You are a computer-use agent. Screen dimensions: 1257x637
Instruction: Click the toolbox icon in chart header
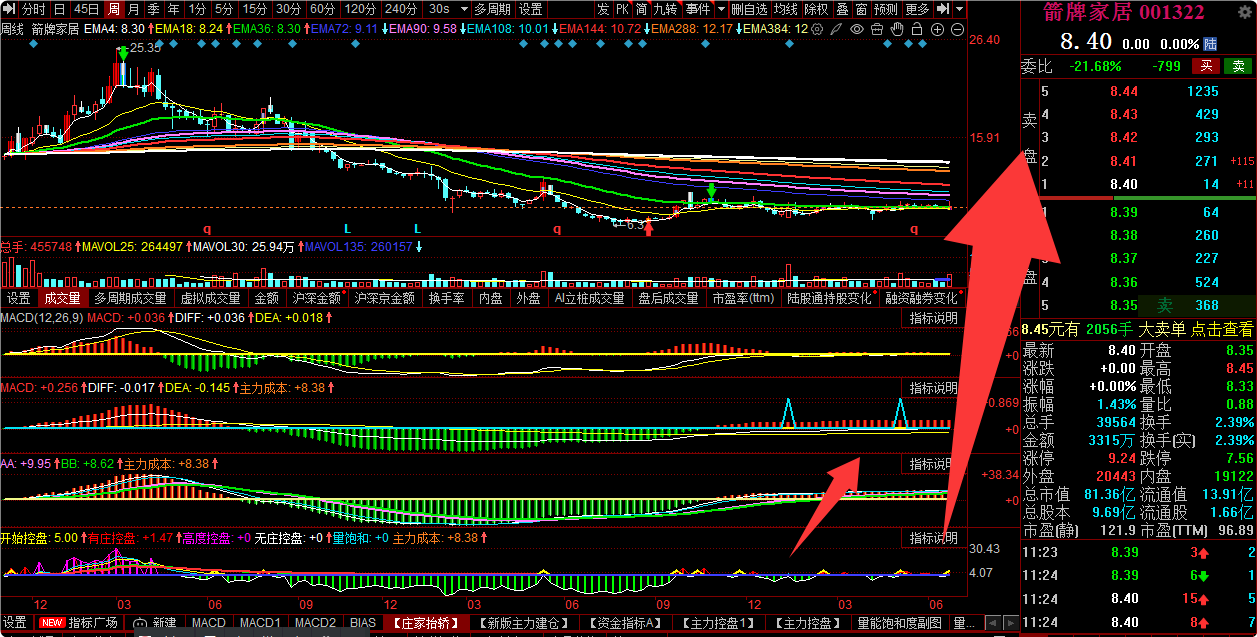pos(877,29)
